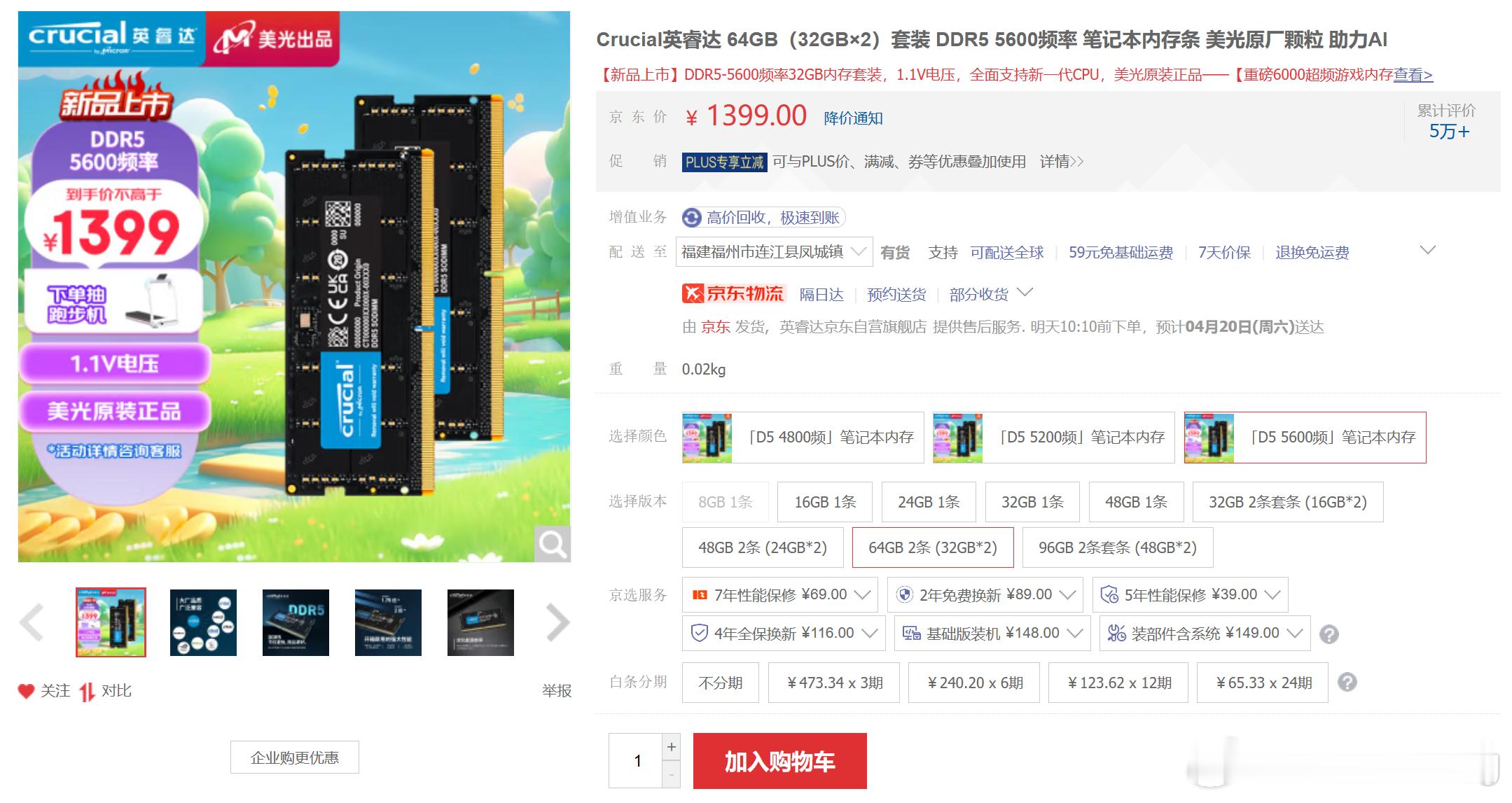Show previous thumbnails with left arrow
Screen dimensions: 1512x803
point(32,622)
